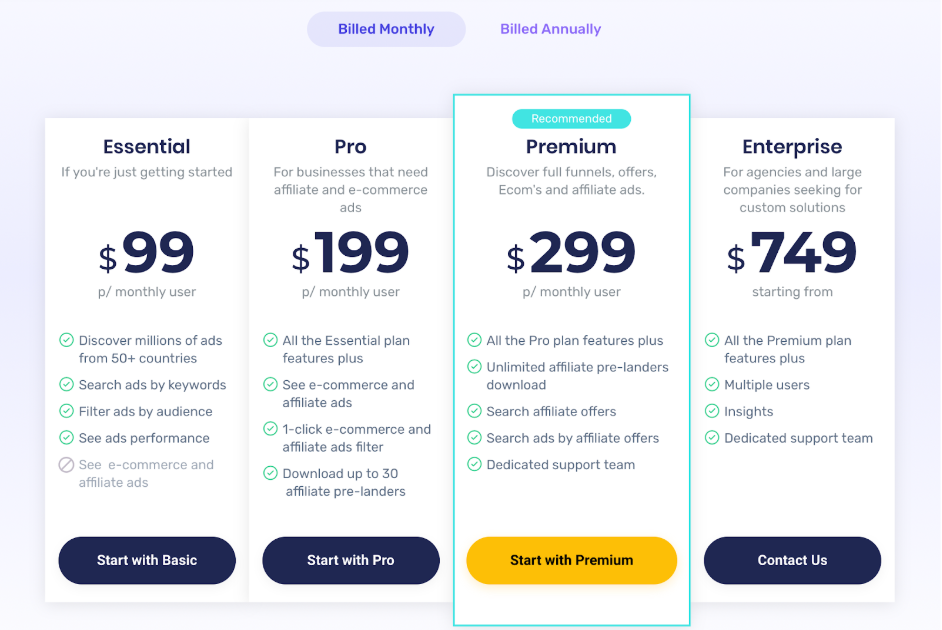942x630 pixels.
Task: Click the disabled icon beside See e-commerce and affiliate ads
Action: [66, 465]
